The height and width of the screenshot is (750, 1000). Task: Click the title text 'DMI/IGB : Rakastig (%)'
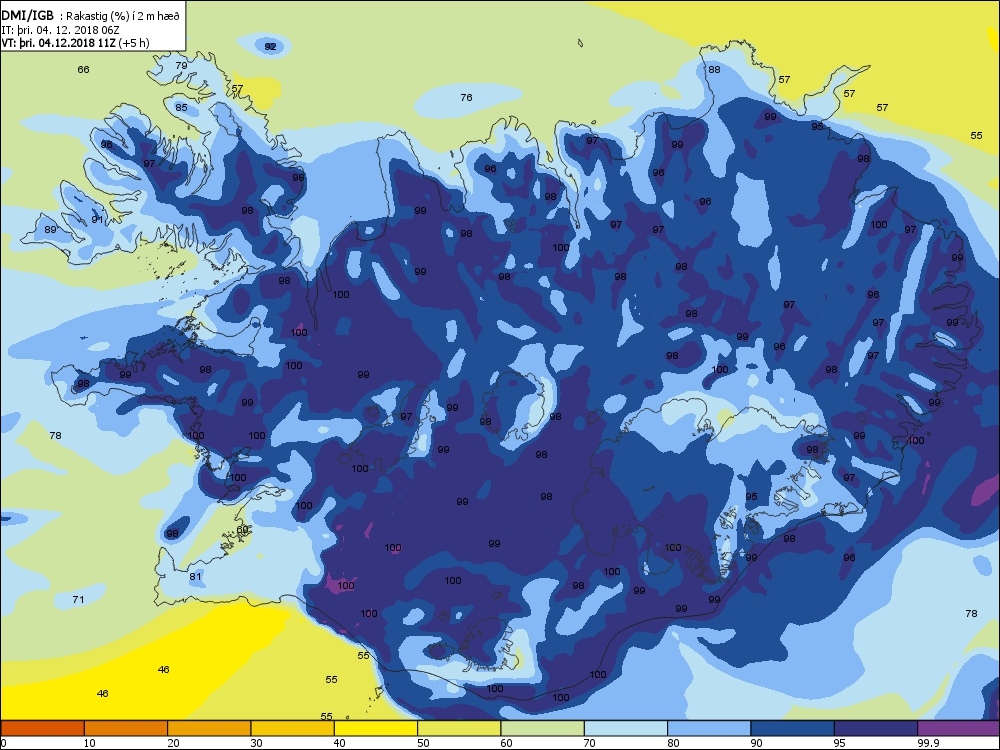point(66,16)
